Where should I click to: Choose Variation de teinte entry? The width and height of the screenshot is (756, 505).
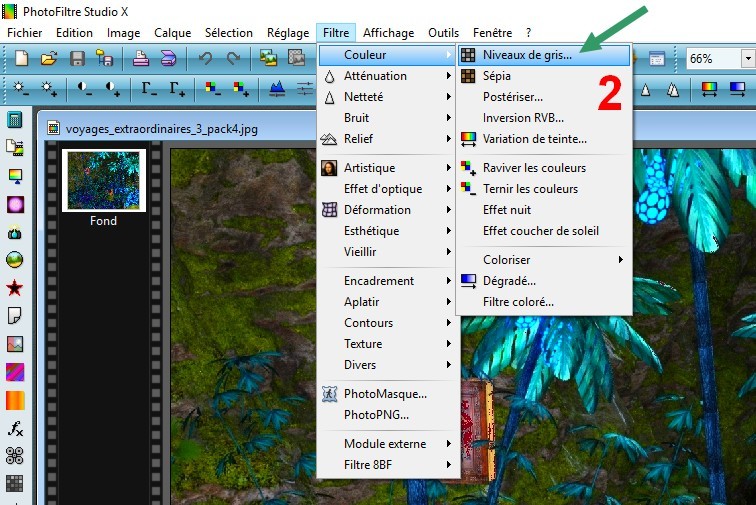(x=544, y=139)
